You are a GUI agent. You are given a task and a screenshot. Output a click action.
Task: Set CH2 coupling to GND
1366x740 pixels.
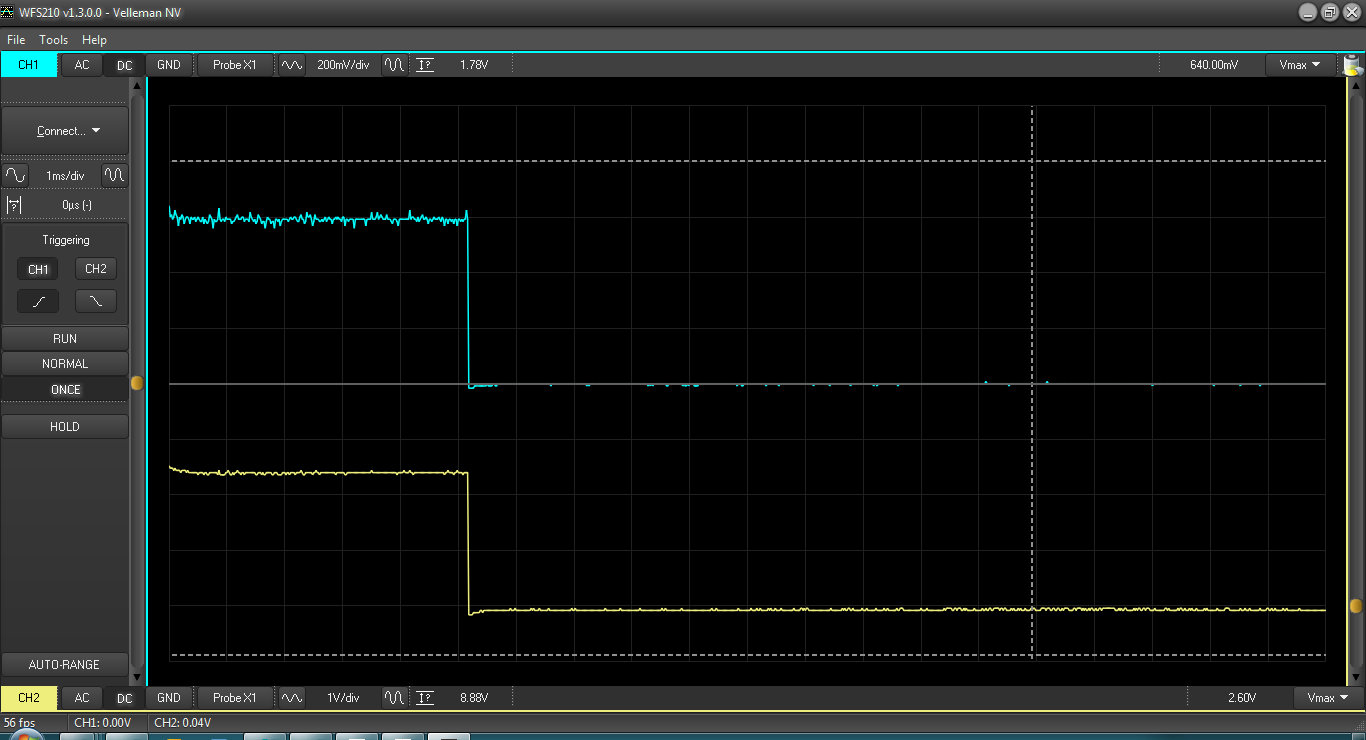(169, 697)
